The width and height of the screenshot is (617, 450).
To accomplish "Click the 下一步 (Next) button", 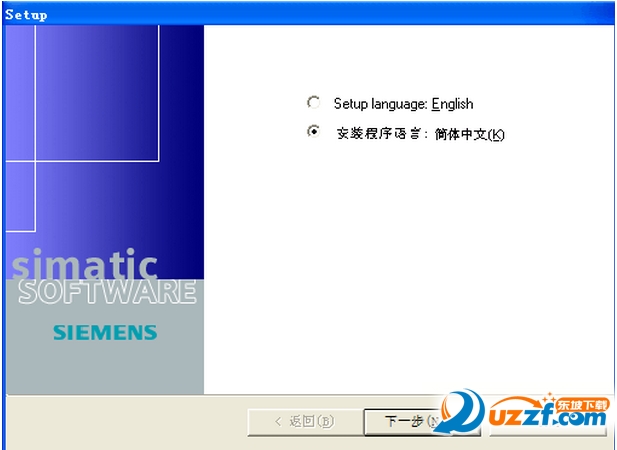I will click(422, 422).
